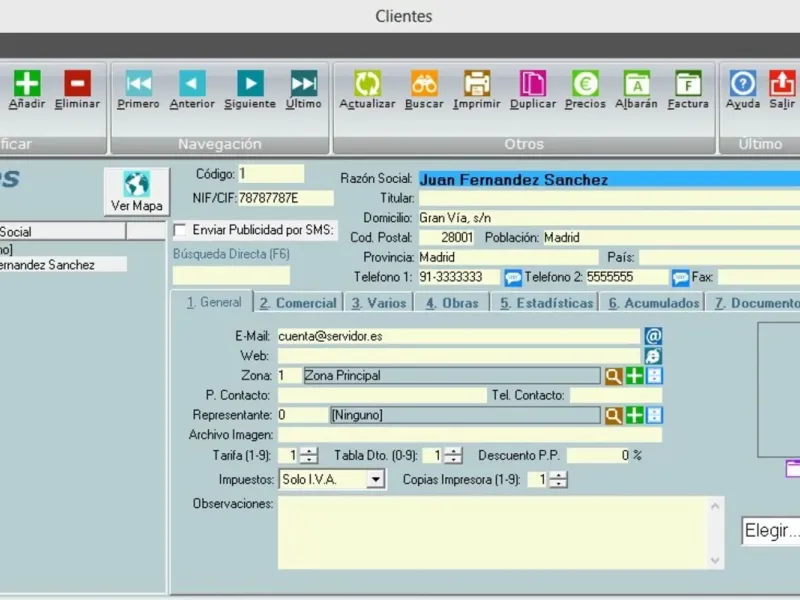This screenshot has width=800, height=600.
Task: Increase the Copias Impresora spinner value
Action: pyautogui.click(x=558, y=475)
